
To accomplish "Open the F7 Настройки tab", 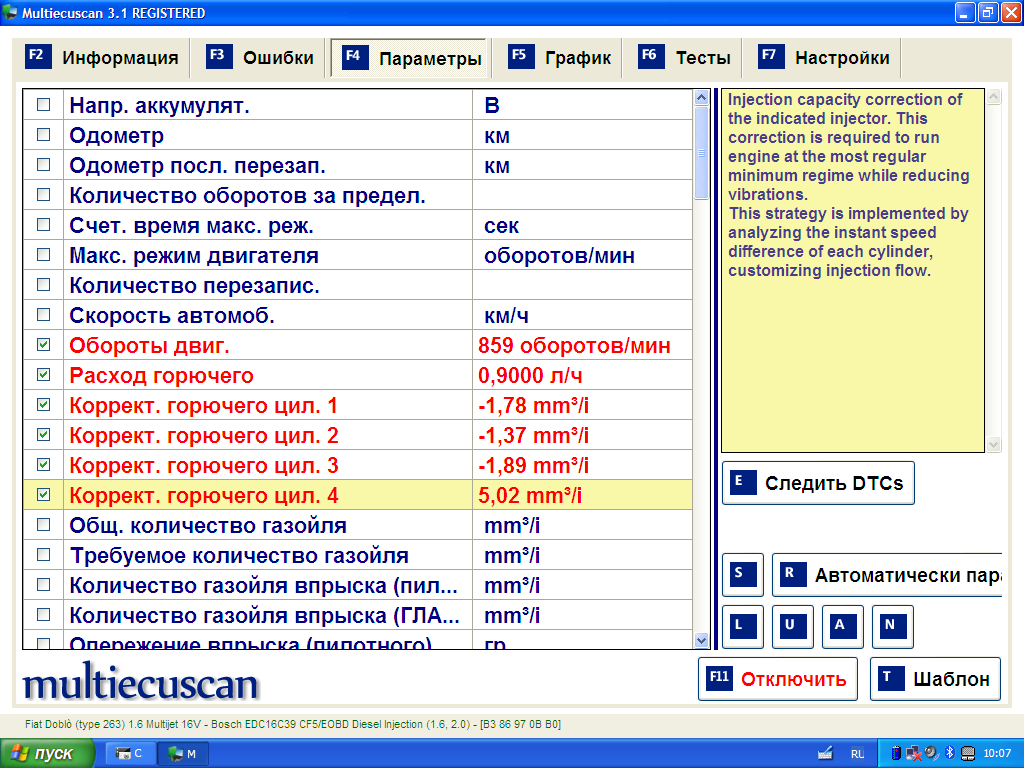I will coord(824,57).
